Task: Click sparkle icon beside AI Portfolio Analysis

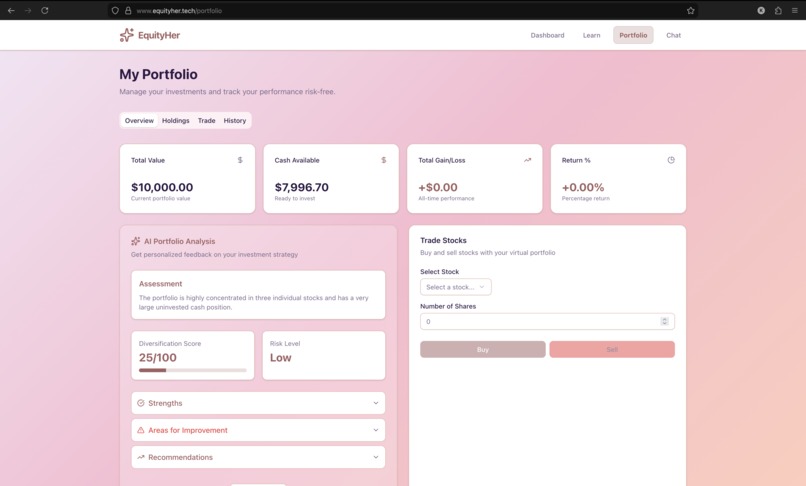Action: 136,241
